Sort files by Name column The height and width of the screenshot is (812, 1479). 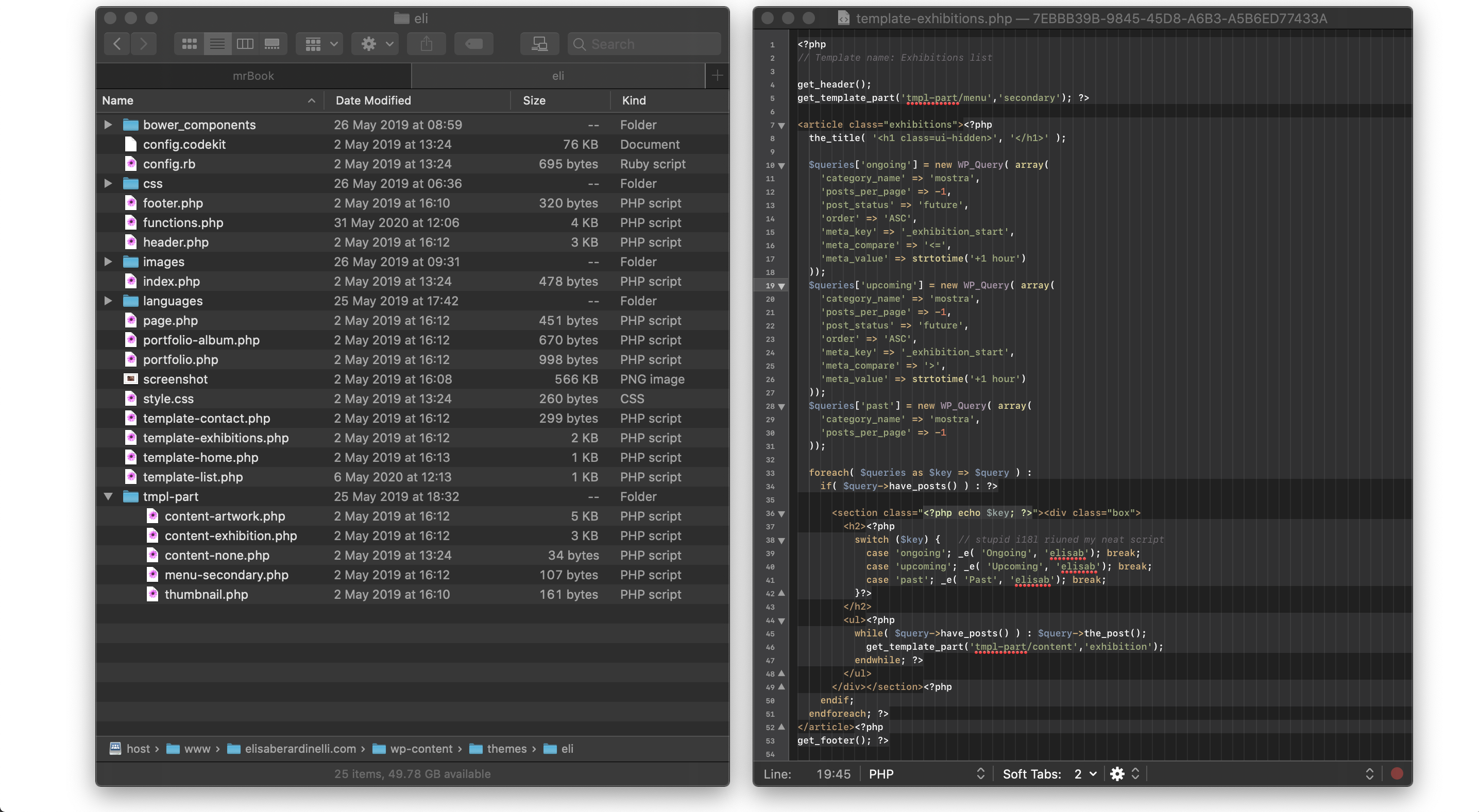click(x=210, y=100)
